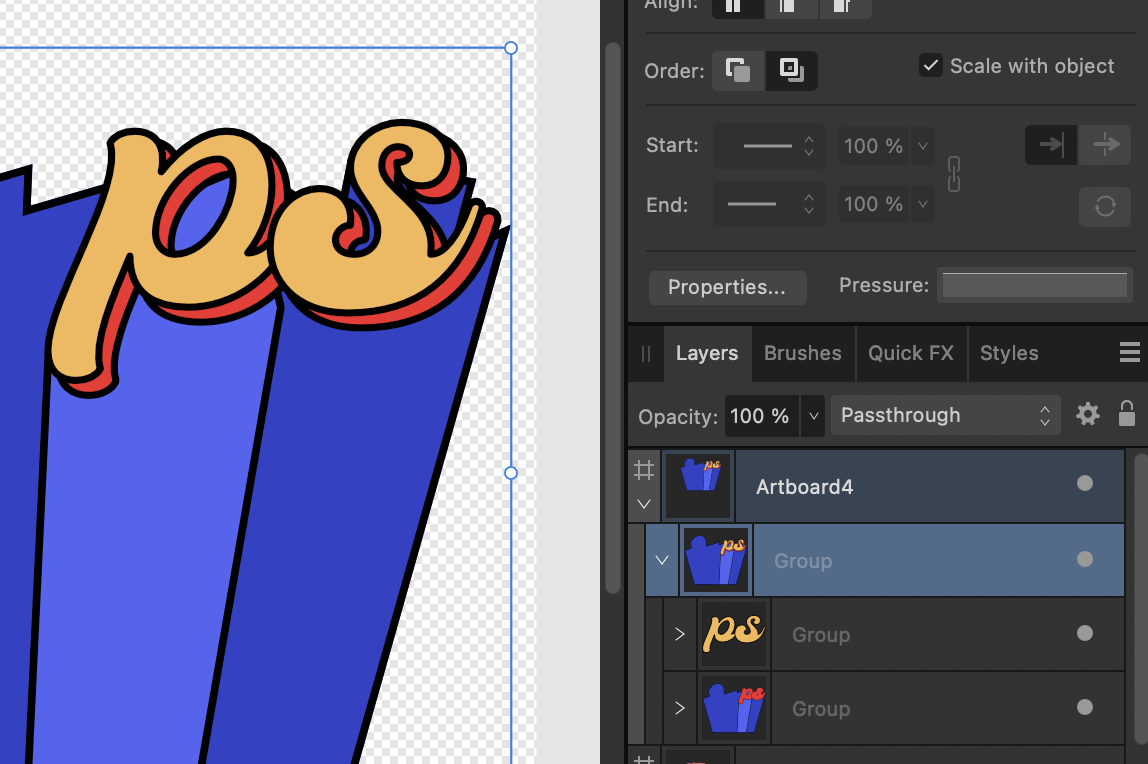Open the End arrowhead style picker
The image size is (1148, 764).
click(769, 204)
